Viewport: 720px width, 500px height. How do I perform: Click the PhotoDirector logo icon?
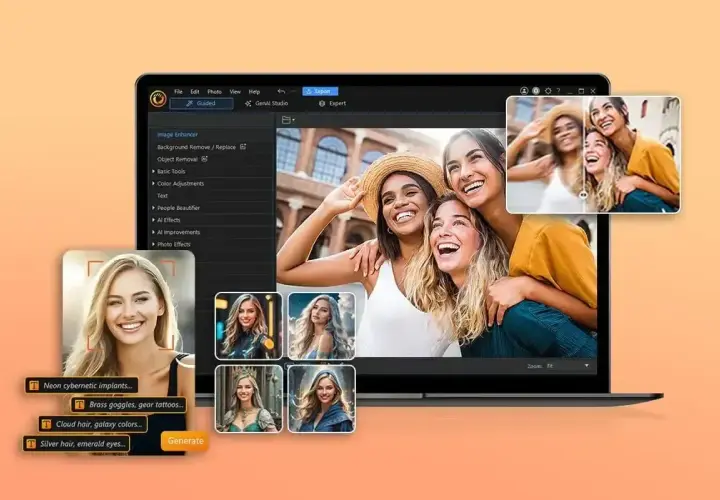coord(158,98)
